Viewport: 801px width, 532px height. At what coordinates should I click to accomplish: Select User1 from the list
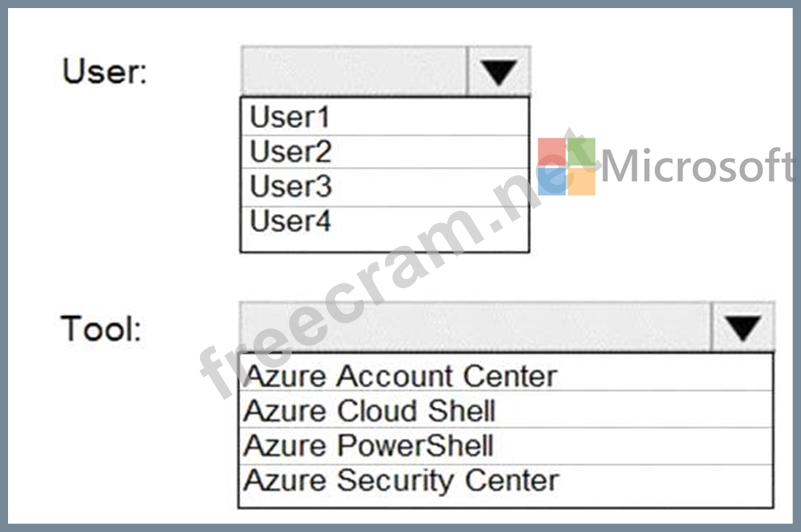click(385, 117)
